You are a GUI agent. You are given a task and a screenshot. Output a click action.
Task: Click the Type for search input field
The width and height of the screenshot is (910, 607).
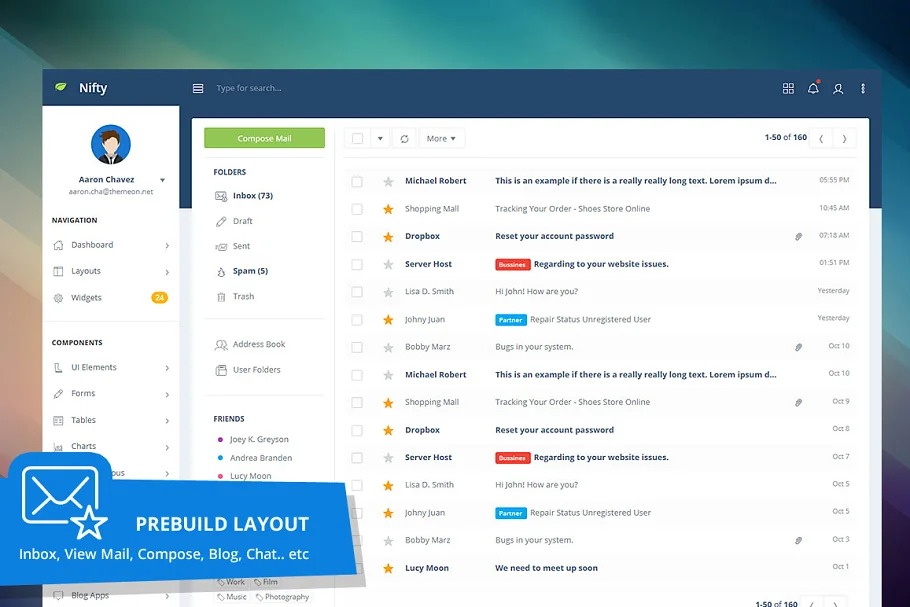pos(300,89)
